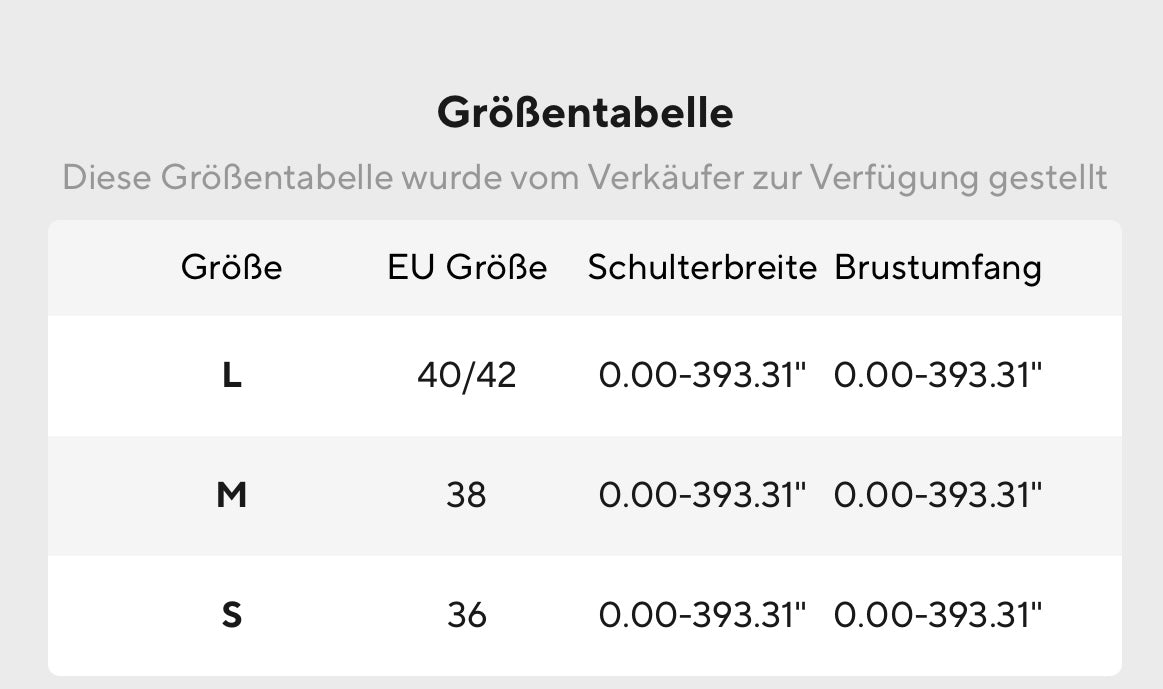This screenshot has width=1163, height=689.
Task: Click Schulterbreite value for size L
Action: click(x=702, y=375)
